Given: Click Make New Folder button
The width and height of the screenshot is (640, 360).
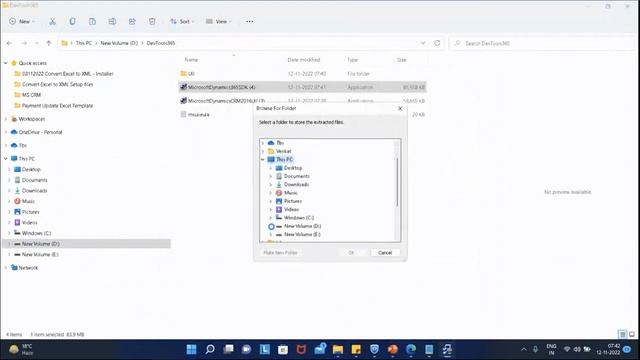Looking at the screenshot, I should tap(280, 253).
